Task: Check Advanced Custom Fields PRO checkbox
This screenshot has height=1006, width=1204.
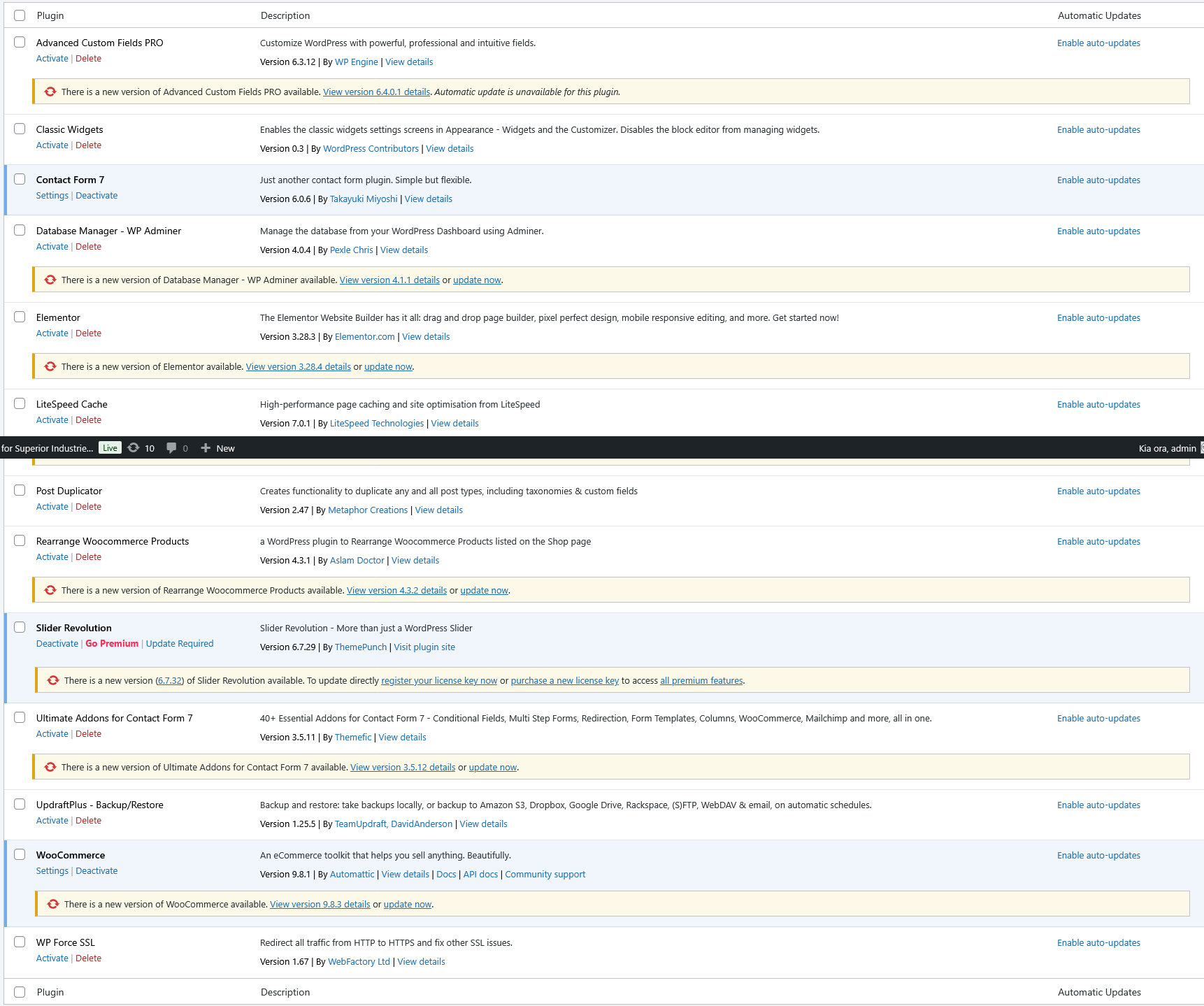Action: coord(20,42)
